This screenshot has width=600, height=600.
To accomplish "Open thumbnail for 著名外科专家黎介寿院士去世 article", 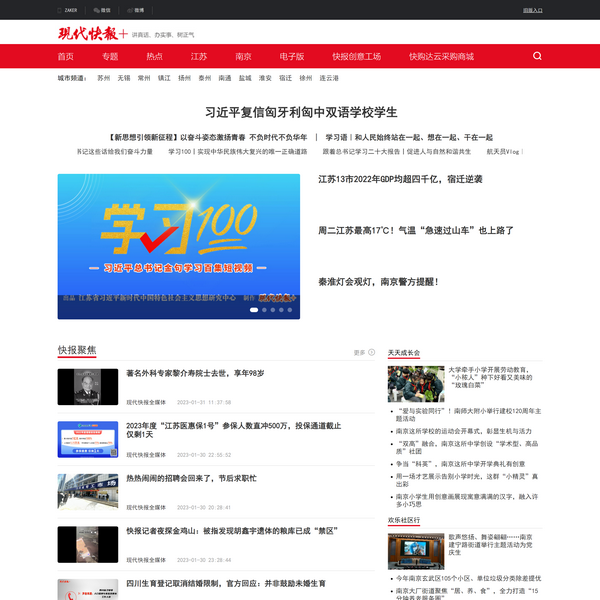I will [x=88, y=387].
